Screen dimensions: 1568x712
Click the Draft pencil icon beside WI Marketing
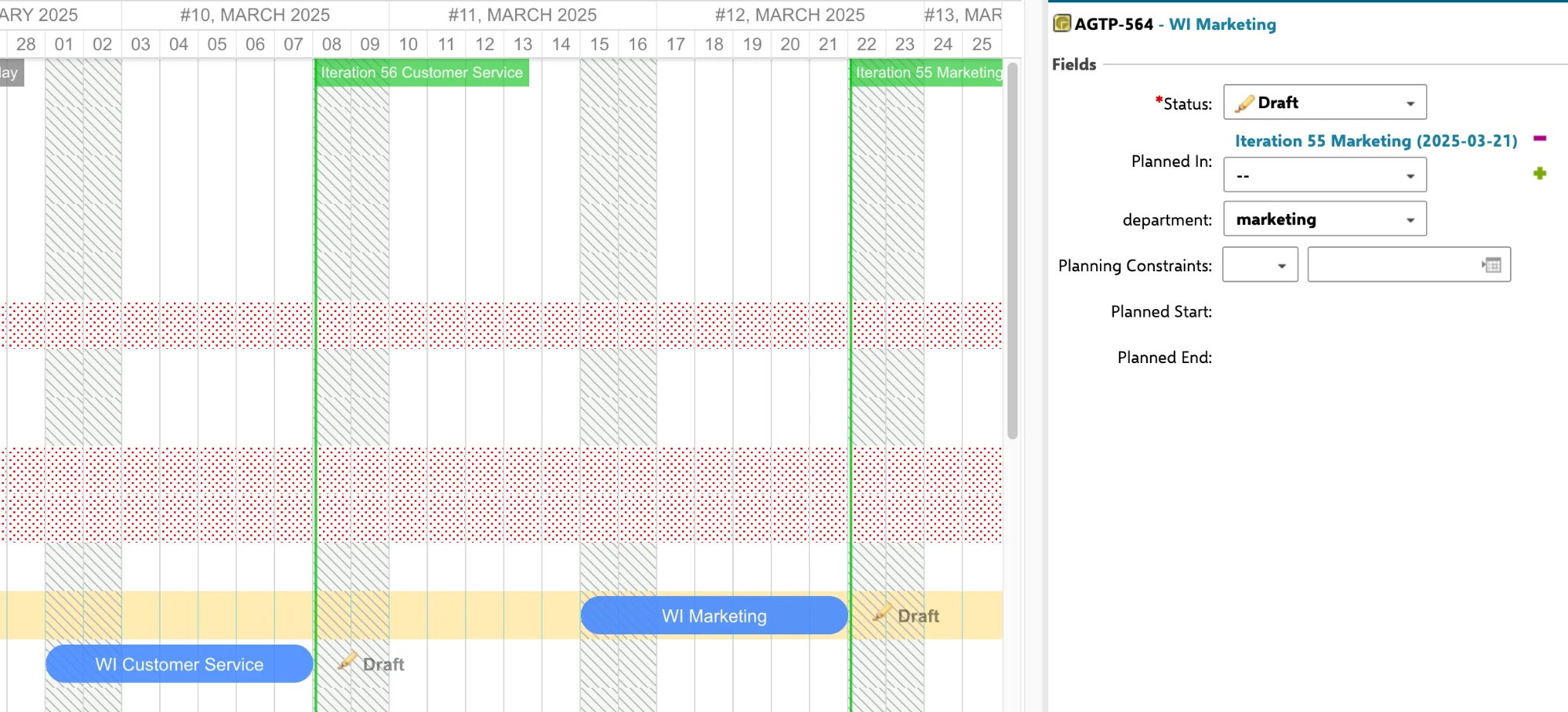[x=882, y=614]
